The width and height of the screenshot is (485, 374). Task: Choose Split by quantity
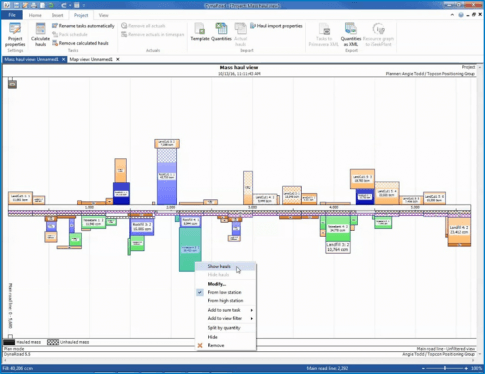(226, 328)
